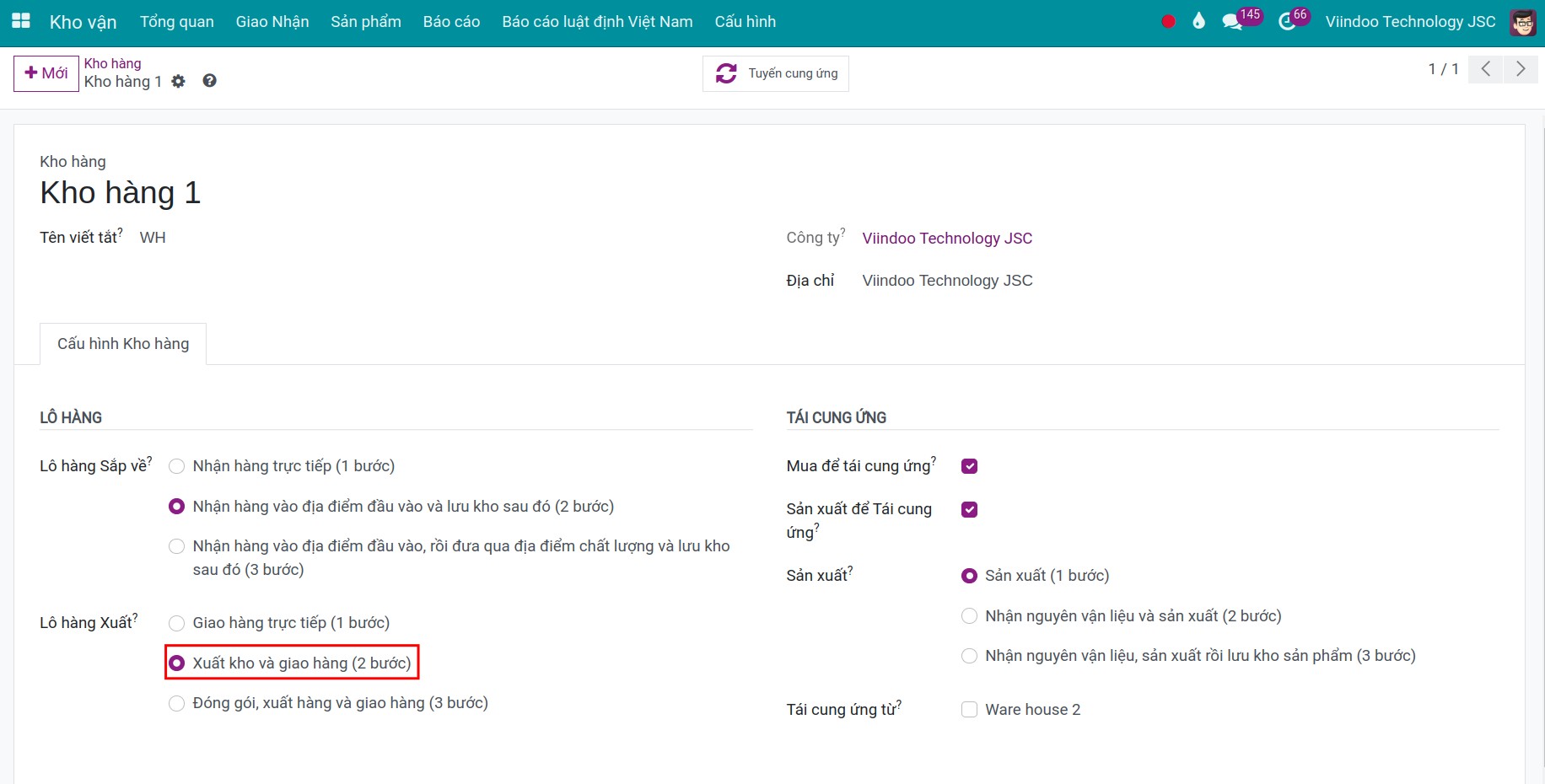Open the Tổng quan menu

coord(177,22)
